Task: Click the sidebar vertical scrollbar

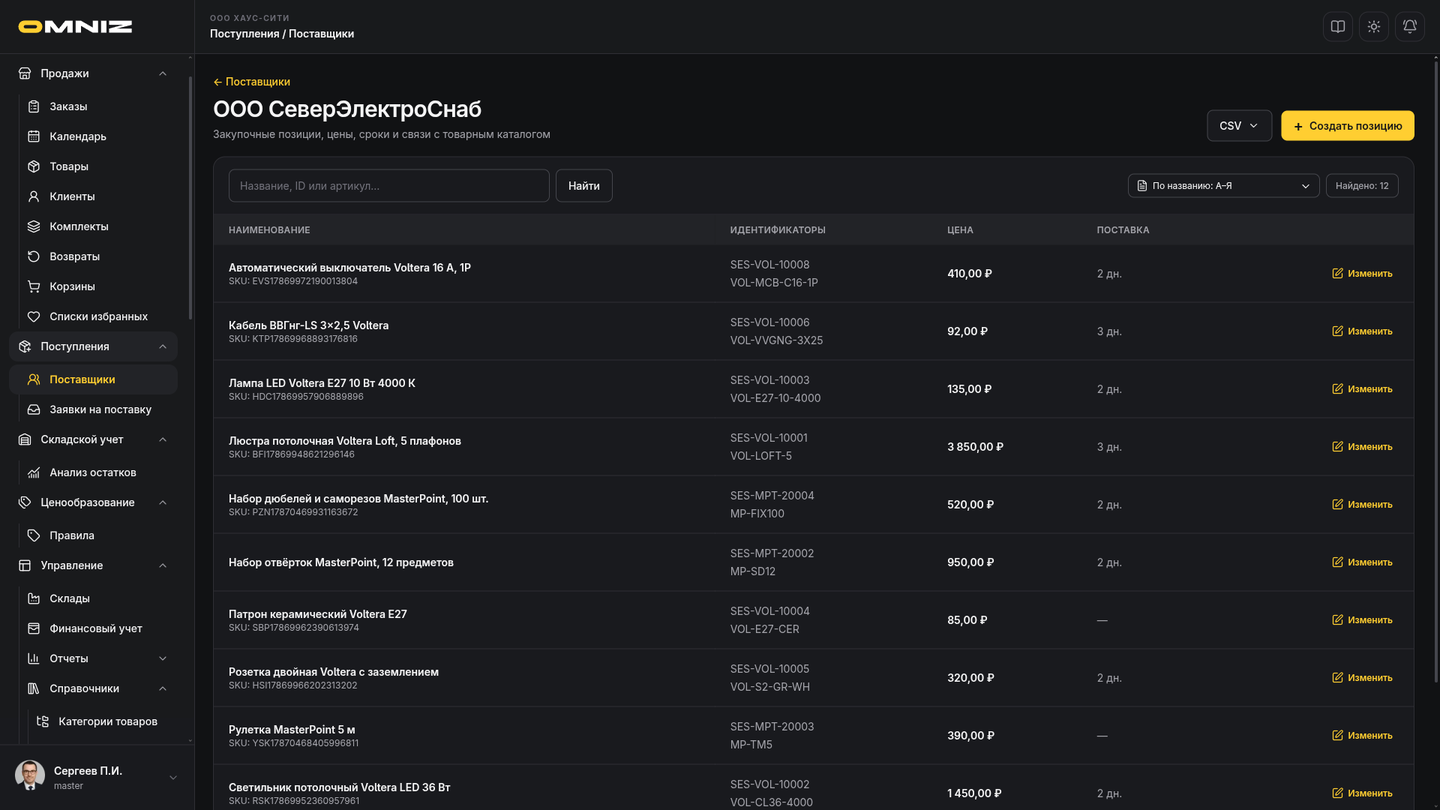Action: pos(190,198)
